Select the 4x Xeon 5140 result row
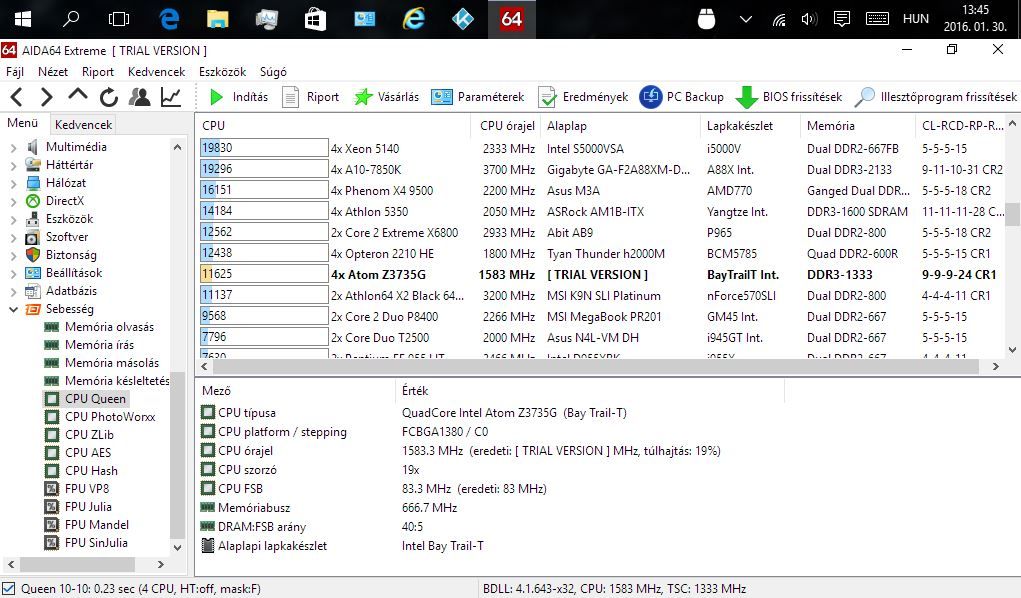This screenshot has width=1021, height=598. 602,149
